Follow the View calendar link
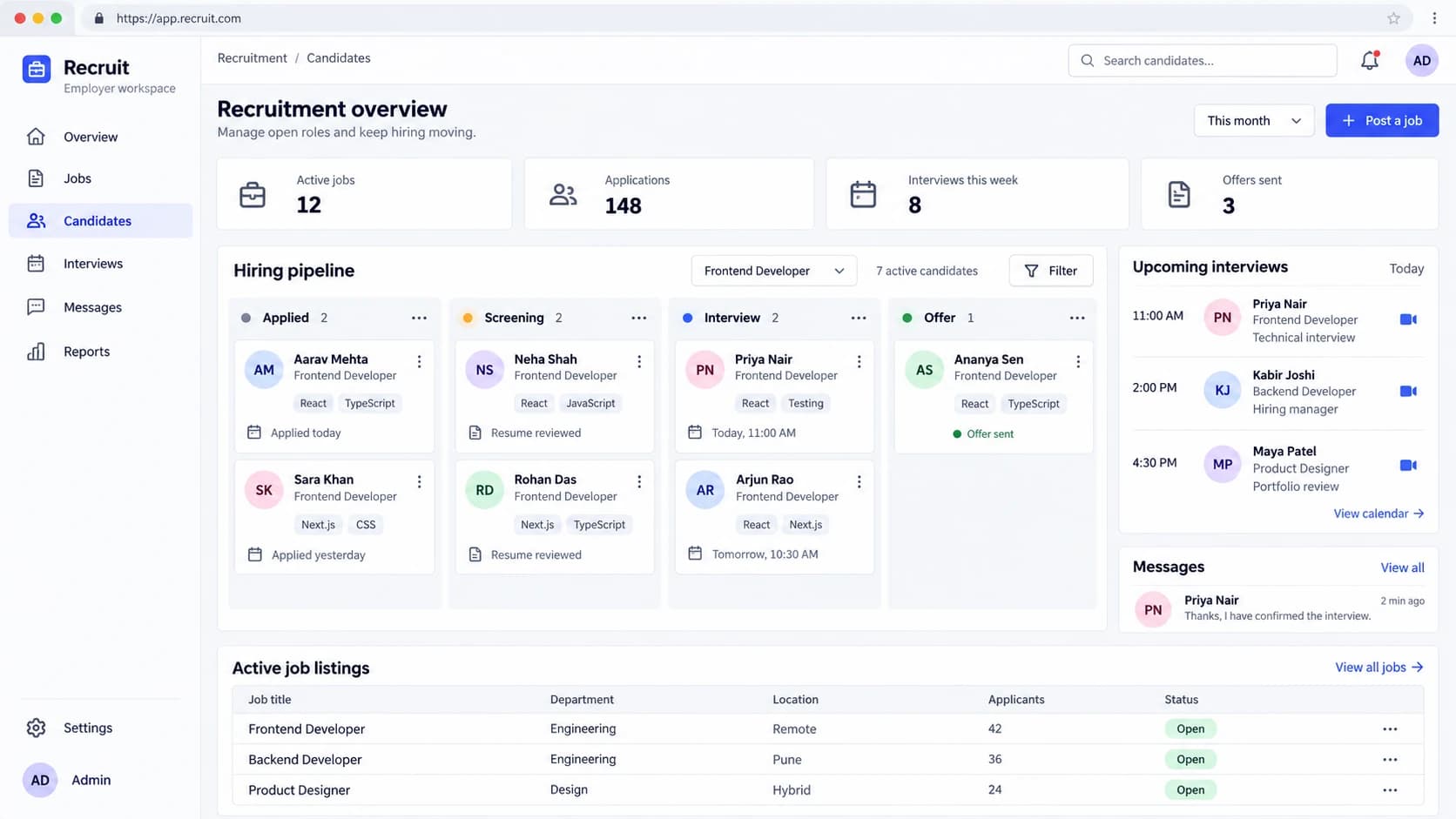This screenshot has width=1456, height=819. (x=1378, y=514)
